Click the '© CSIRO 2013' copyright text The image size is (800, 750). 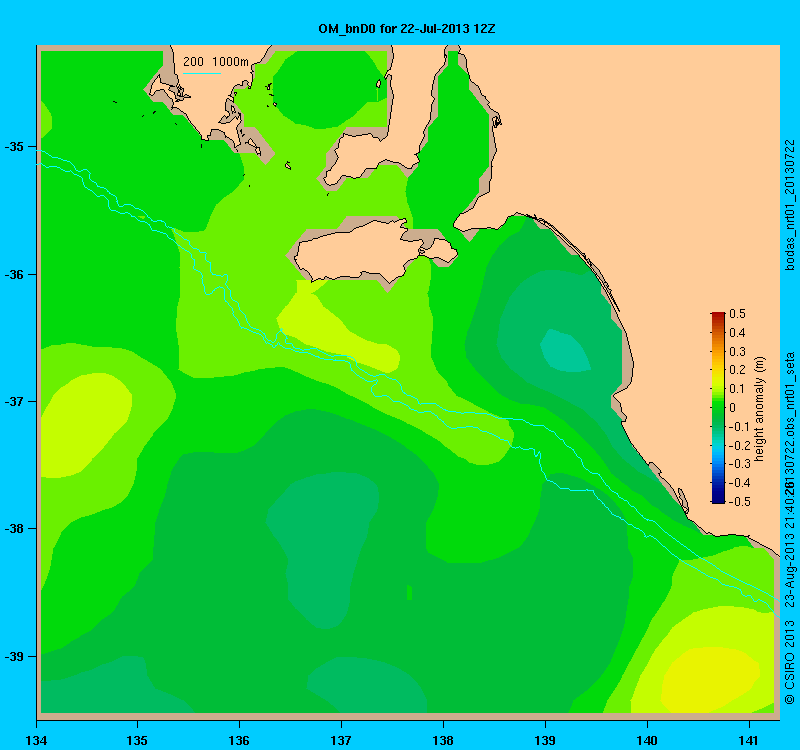click(x=790, y=662)
